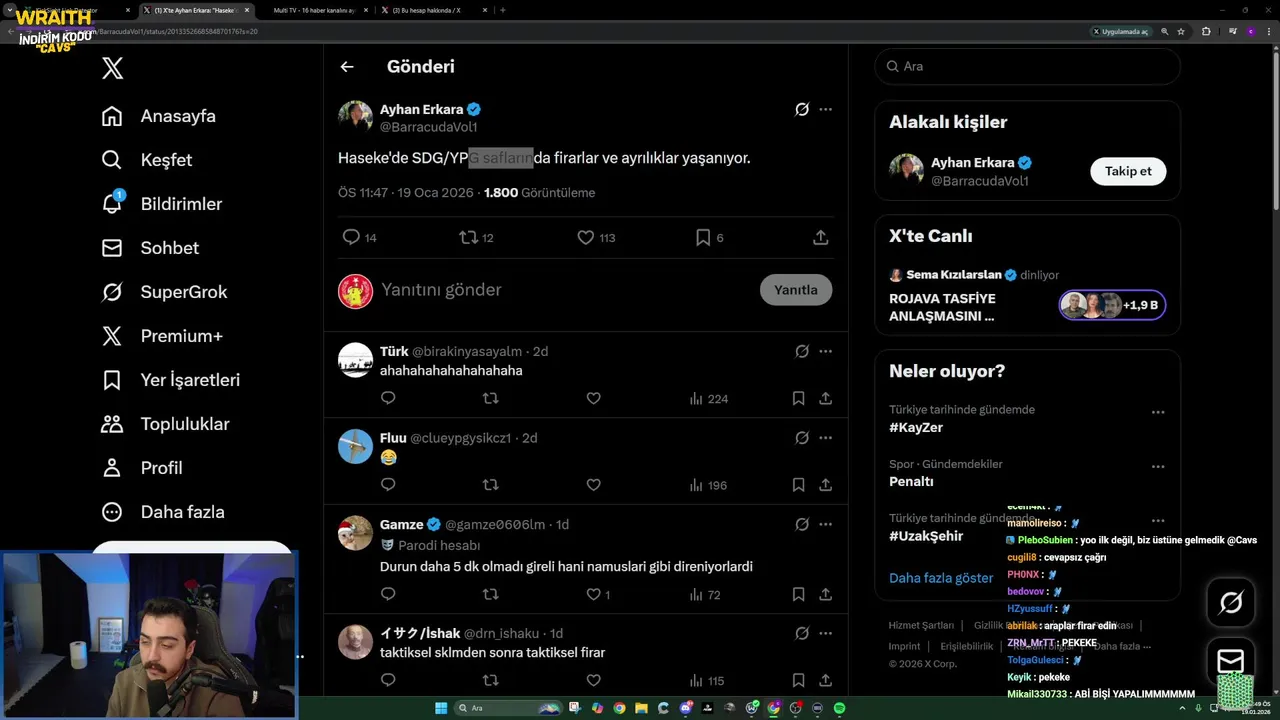Screen dimensions: 1280x720
Task: Bookmark İshak's comment
Action: 798,680
